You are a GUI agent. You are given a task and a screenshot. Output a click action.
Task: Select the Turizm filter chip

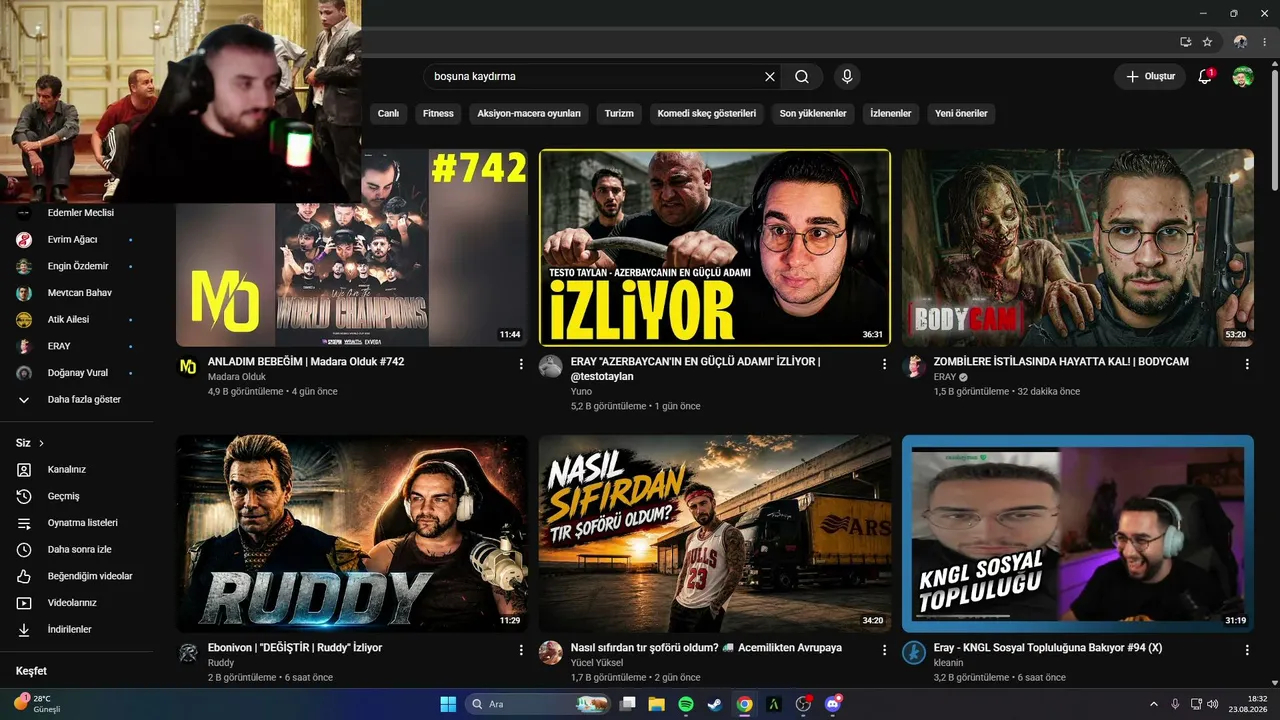tap(619, 114)
